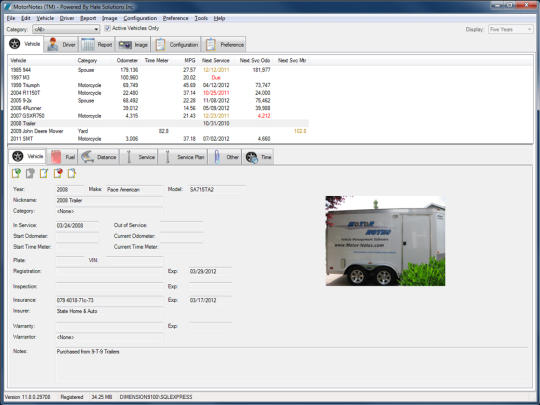Click the gray clipboard copy record icon
Image resolution: width=540 pixels, height=405 pixels.
coord(30,173)
